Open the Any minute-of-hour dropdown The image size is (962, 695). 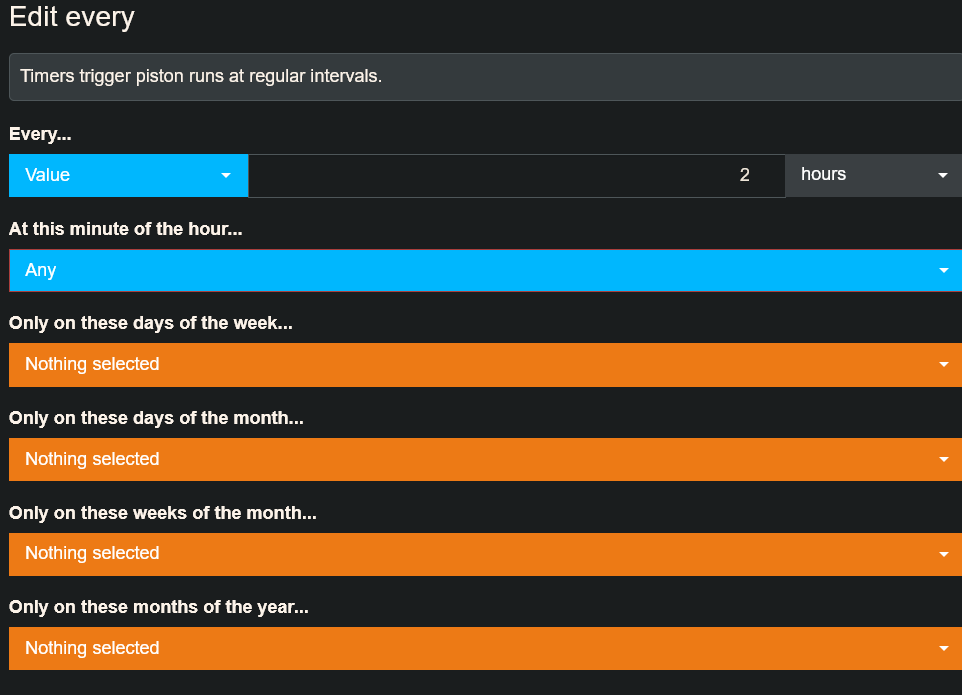(485, 271)
